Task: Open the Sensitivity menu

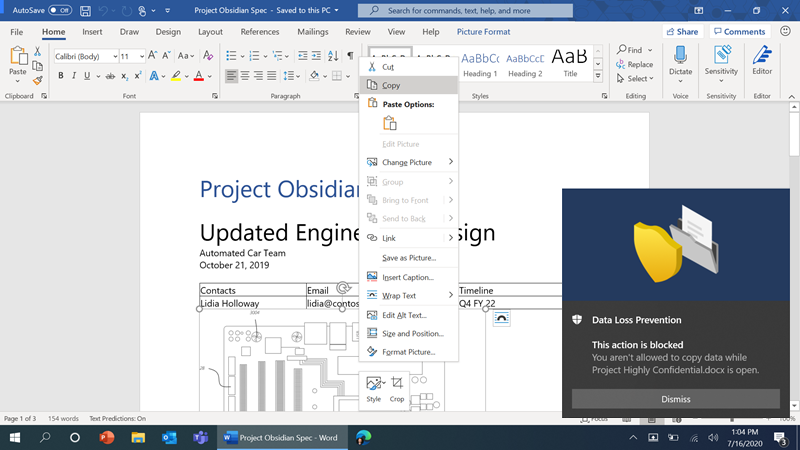Action: 721,64
